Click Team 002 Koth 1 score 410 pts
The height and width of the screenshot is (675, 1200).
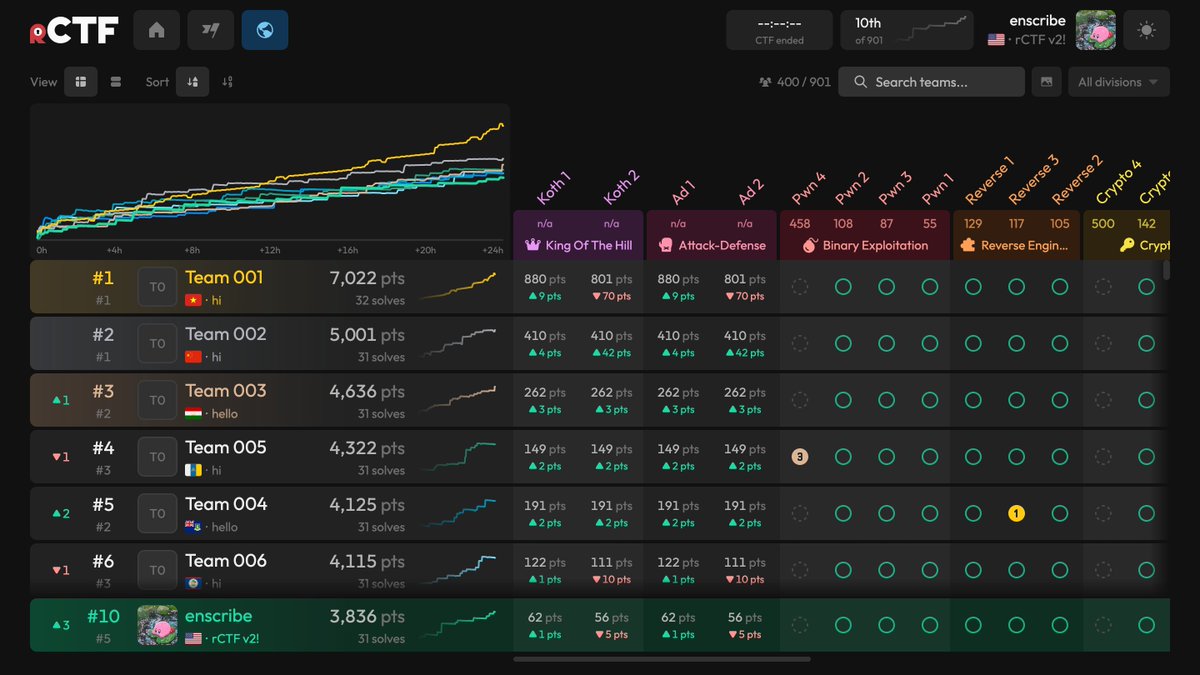tap(544, 336)
